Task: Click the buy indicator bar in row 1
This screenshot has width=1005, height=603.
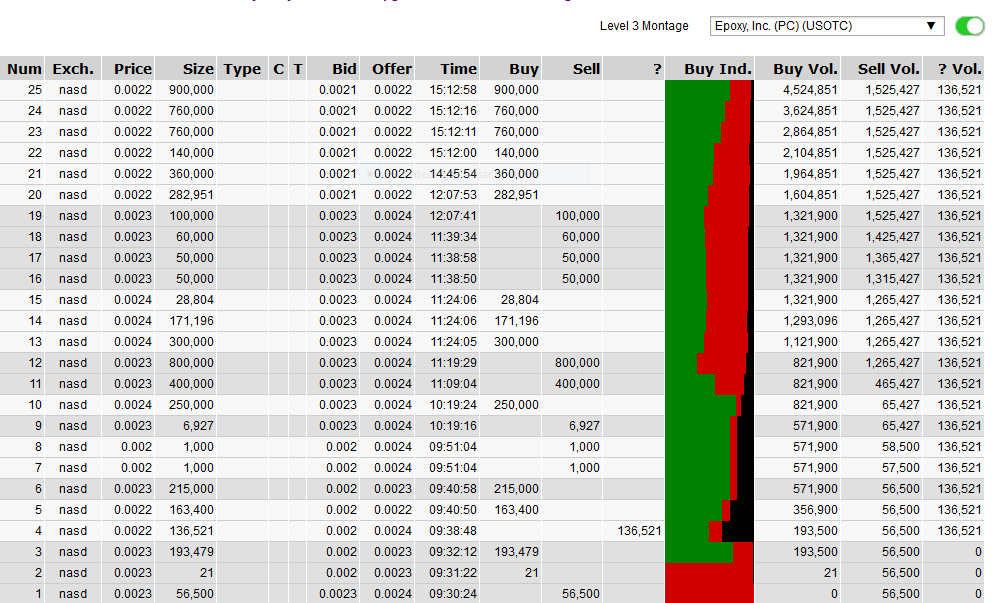Action: (x=708, y=594)
